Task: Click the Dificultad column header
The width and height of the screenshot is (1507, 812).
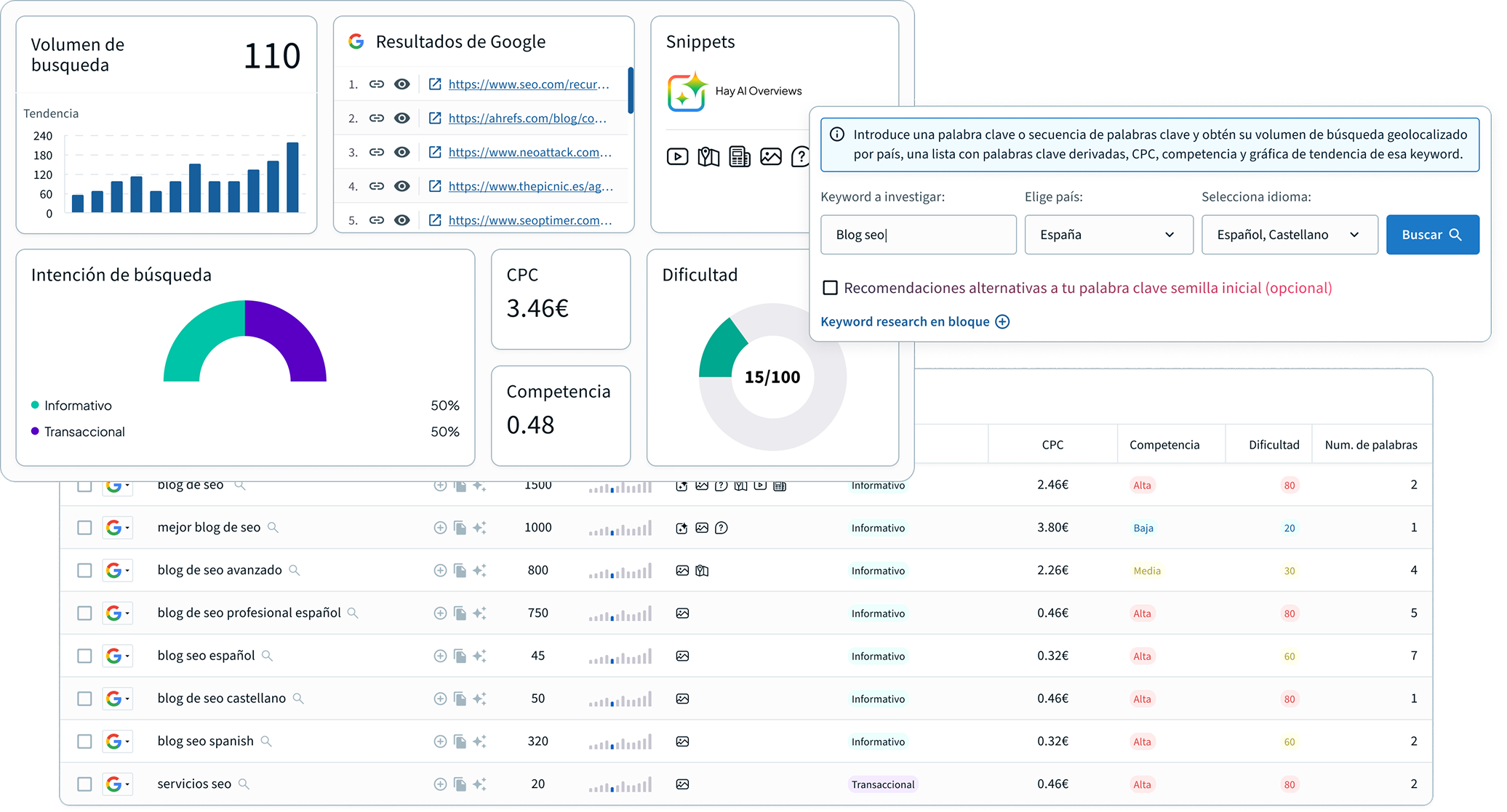Action: click(1274, 445)
